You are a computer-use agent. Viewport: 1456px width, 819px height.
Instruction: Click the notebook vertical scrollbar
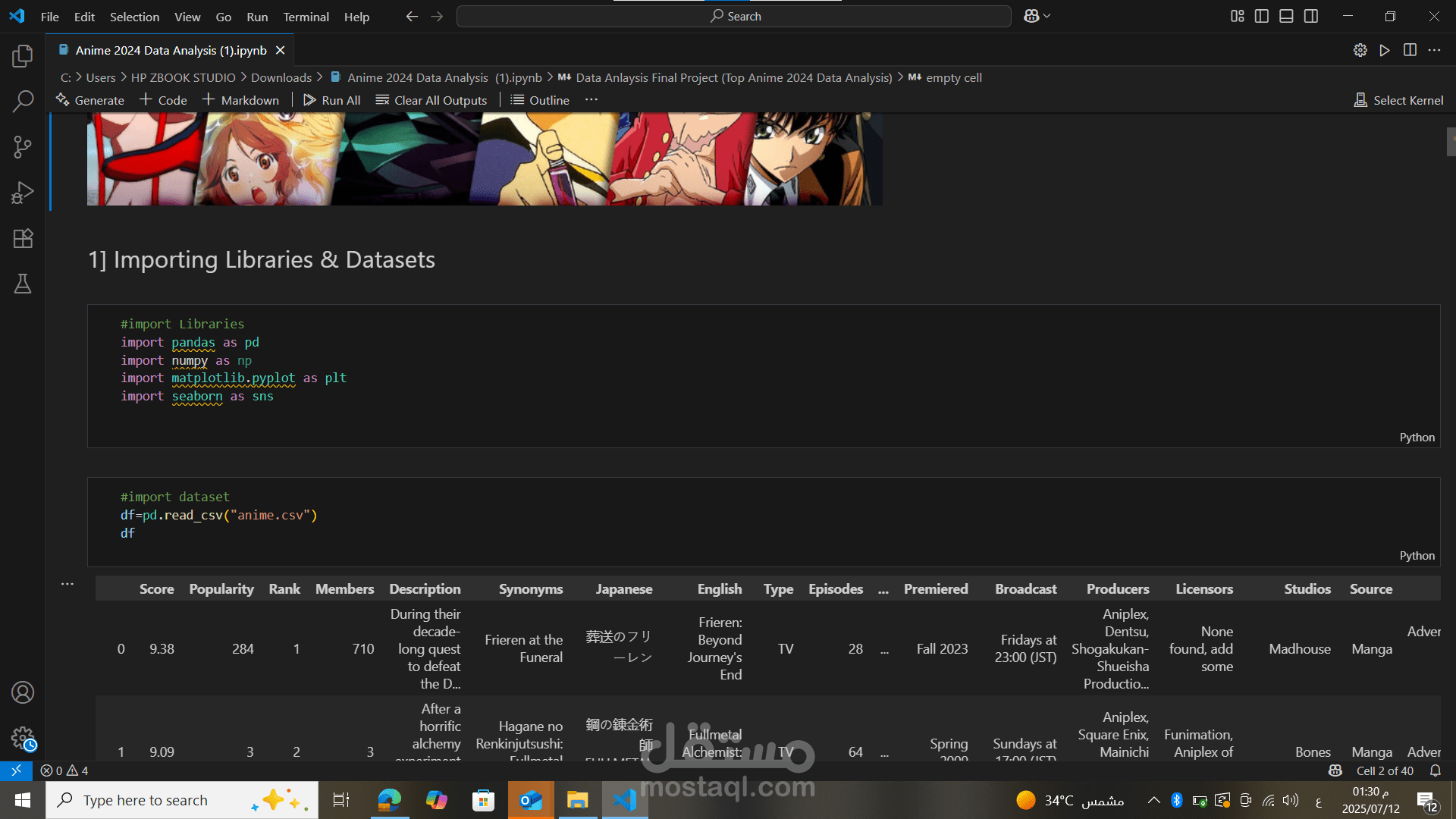(1451, 141)
